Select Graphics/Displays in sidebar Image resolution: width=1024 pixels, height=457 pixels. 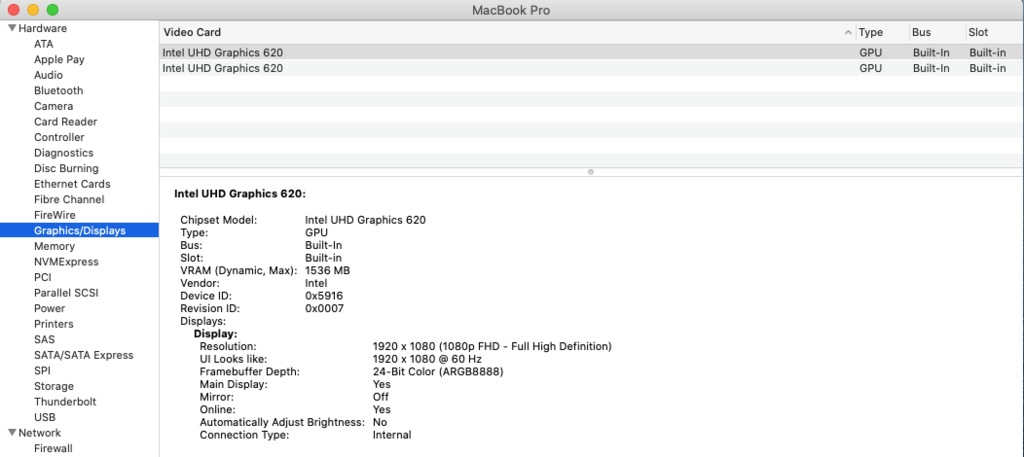[79, 230]
